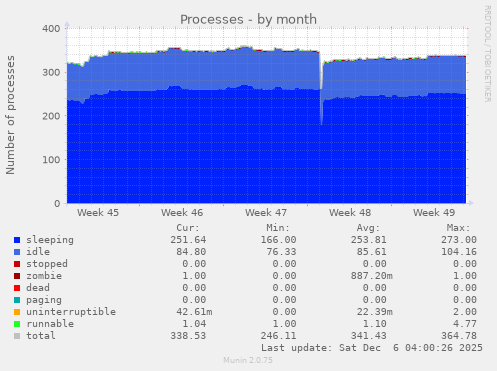Click the 200 y-axis value
Viewport: 497px width, 371px height.
coord(51,116)
